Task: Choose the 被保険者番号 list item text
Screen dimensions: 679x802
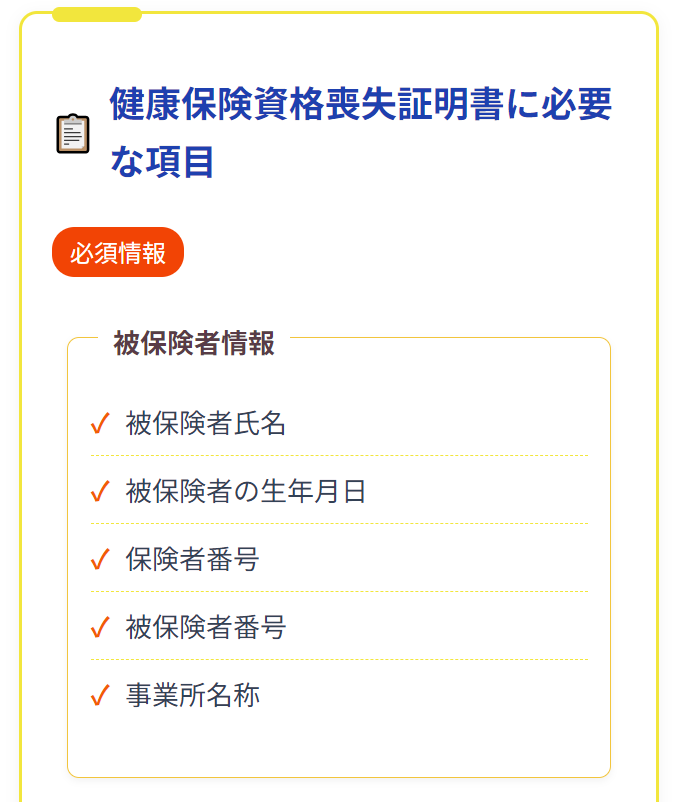Action: pos(206,628)
